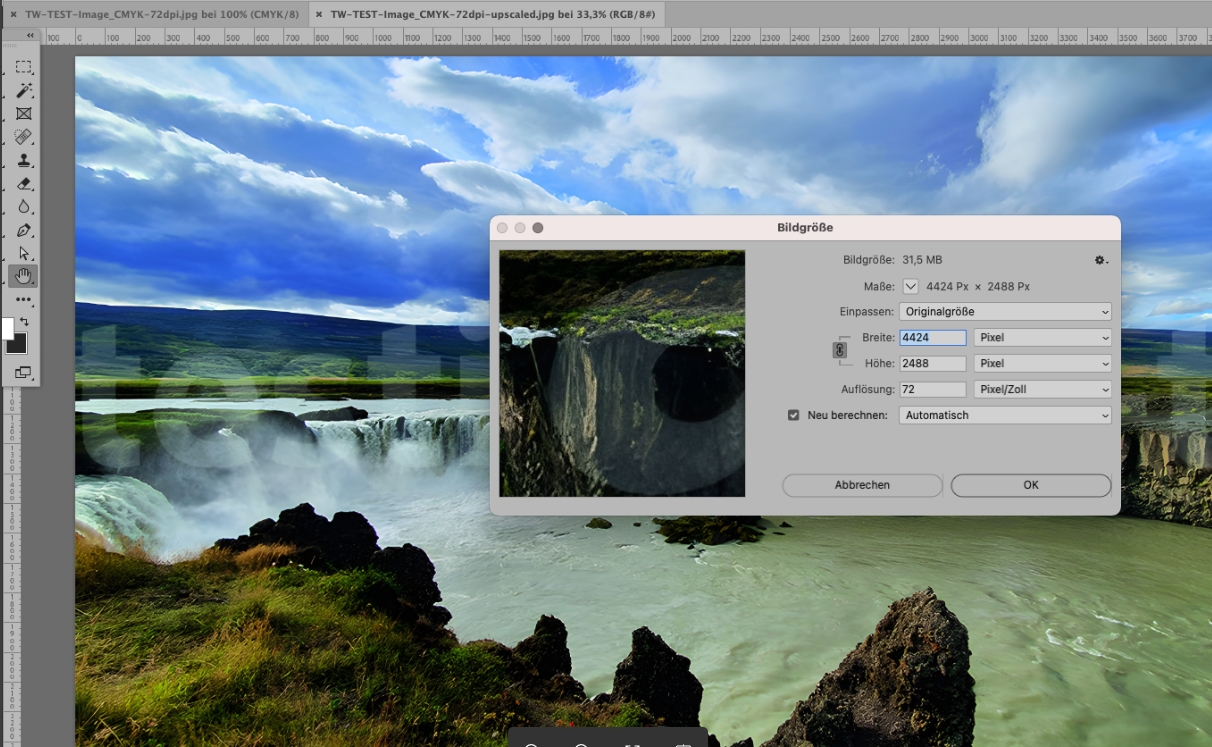
Task: Open the Bildgröße dialog gear settings
Action: point(1100,260)
